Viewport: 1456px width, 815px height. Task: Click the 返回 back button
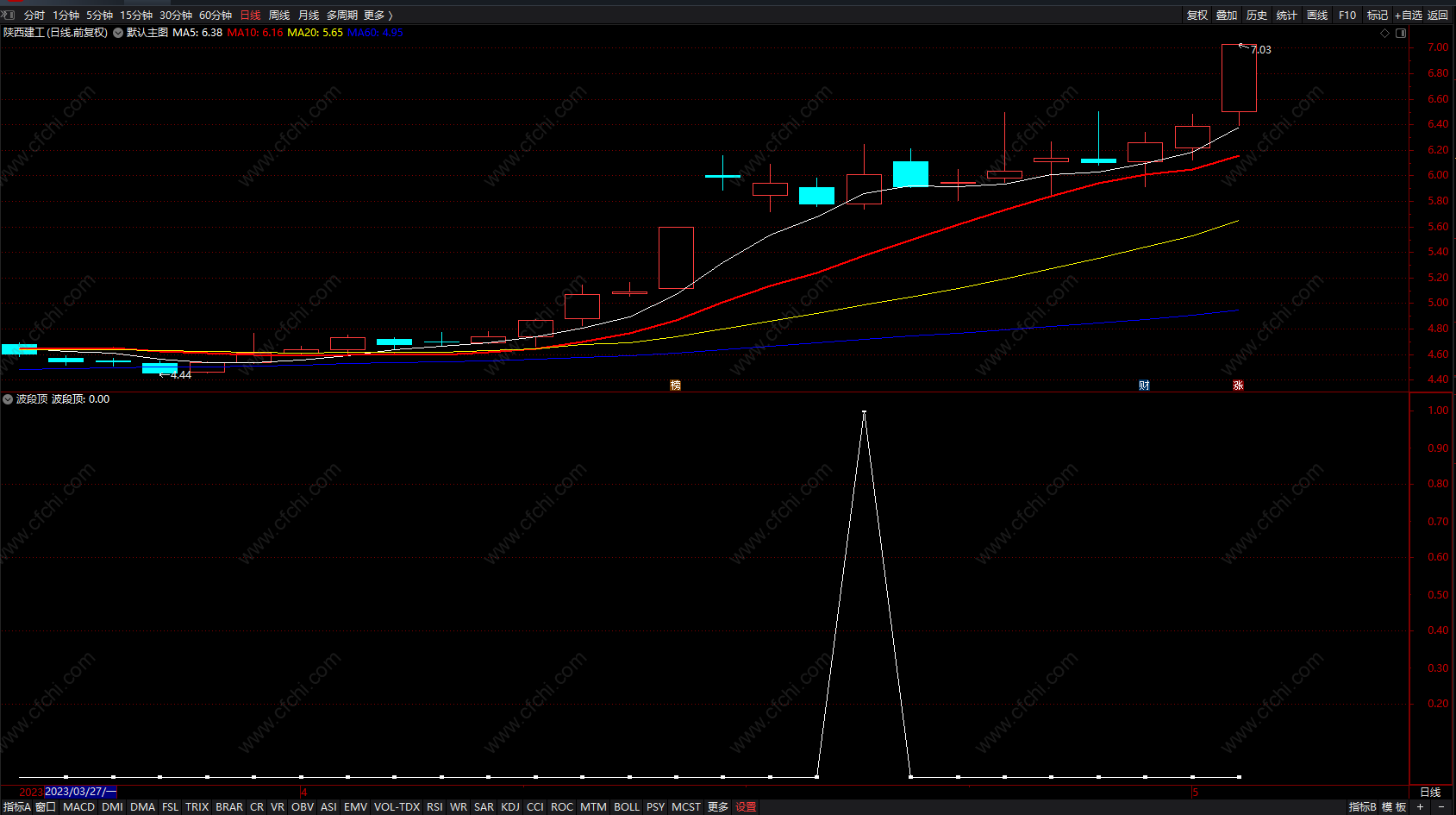pos(1438,15)
